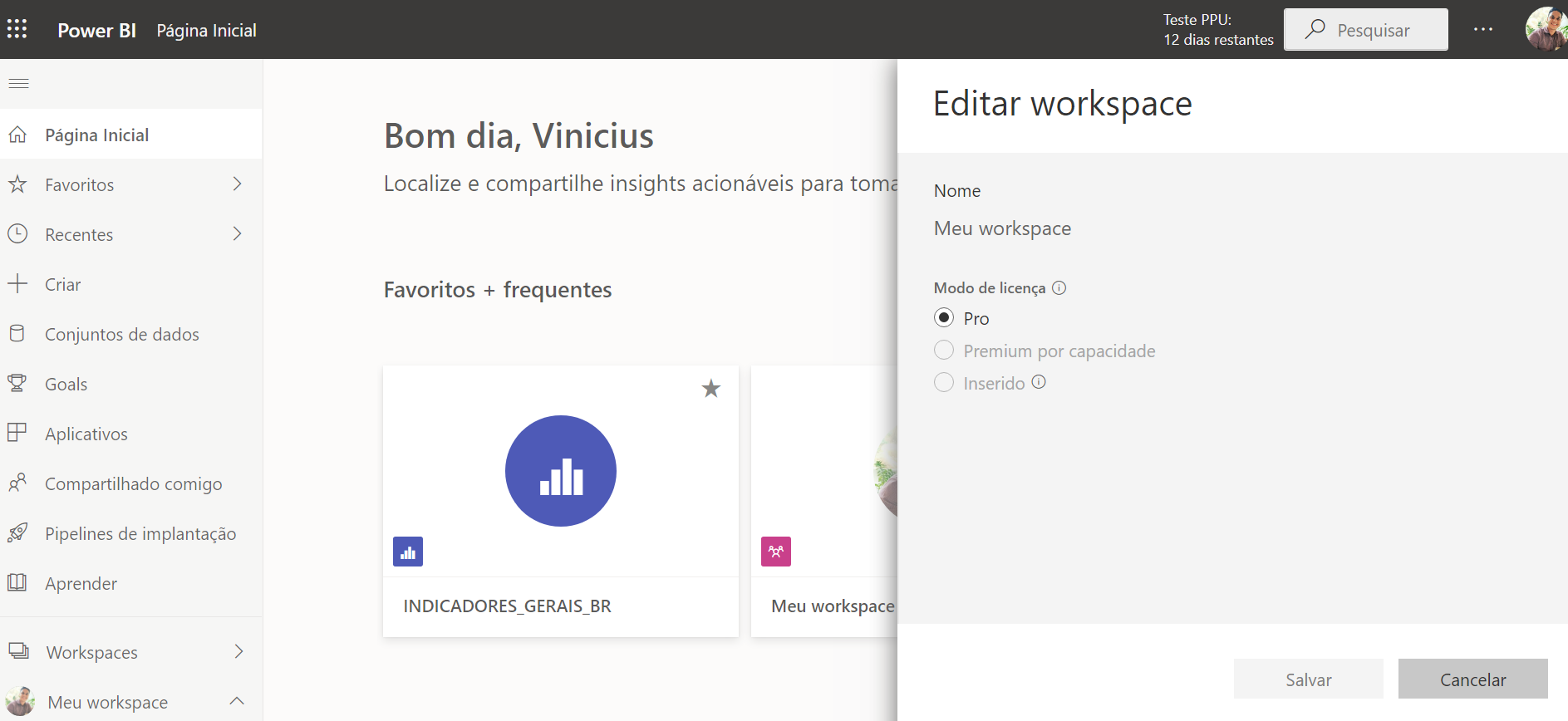This screenshot has width=1568, height=721.
Task: Click the Workspaces monitor icon
Action: pyautogui.click(x=18, y=652)
